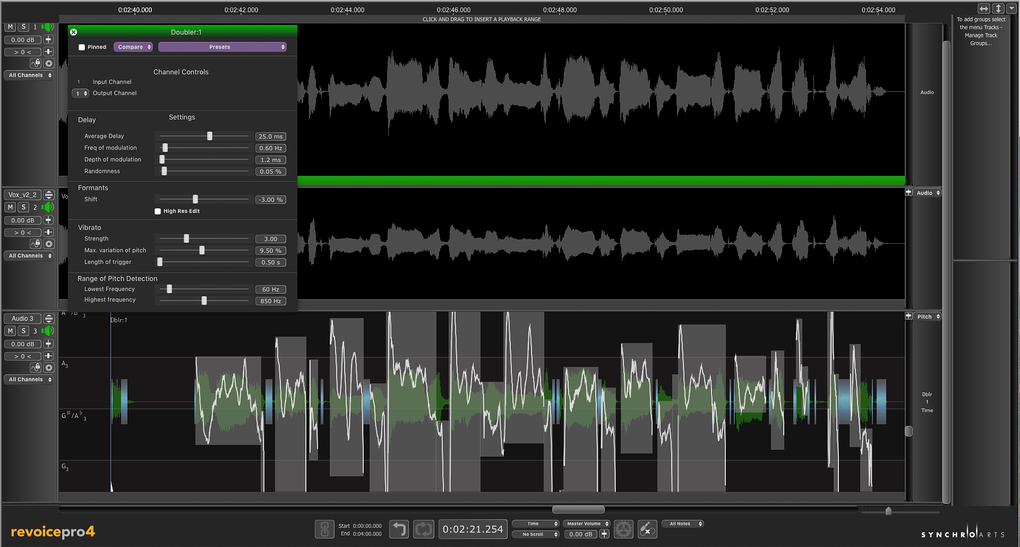Screen dimensions: 1020x547
Task: Adjust the Lowest Frequency slider
Action: [x=169, y=289]
